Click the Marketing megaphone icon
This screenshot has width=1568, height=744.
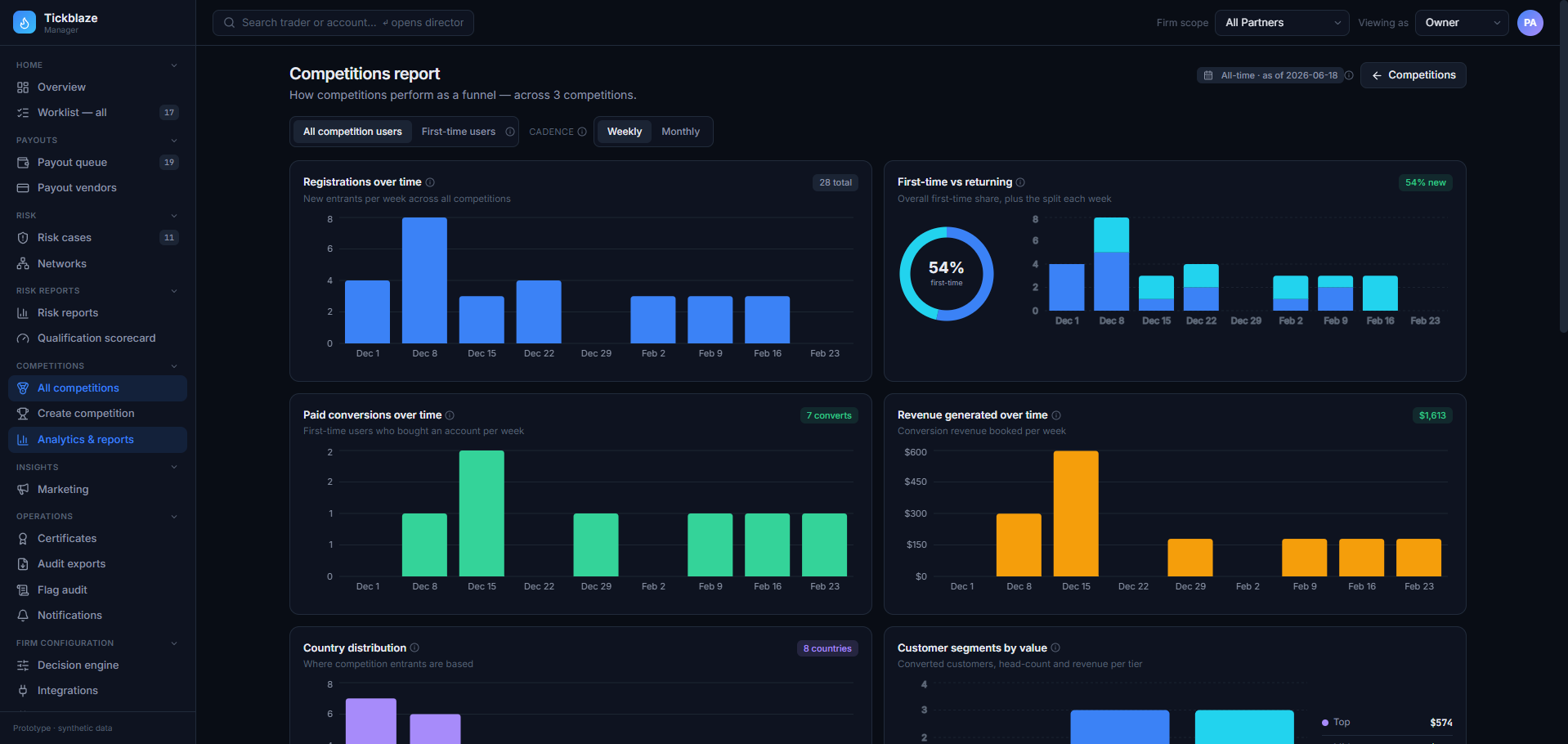23,490
